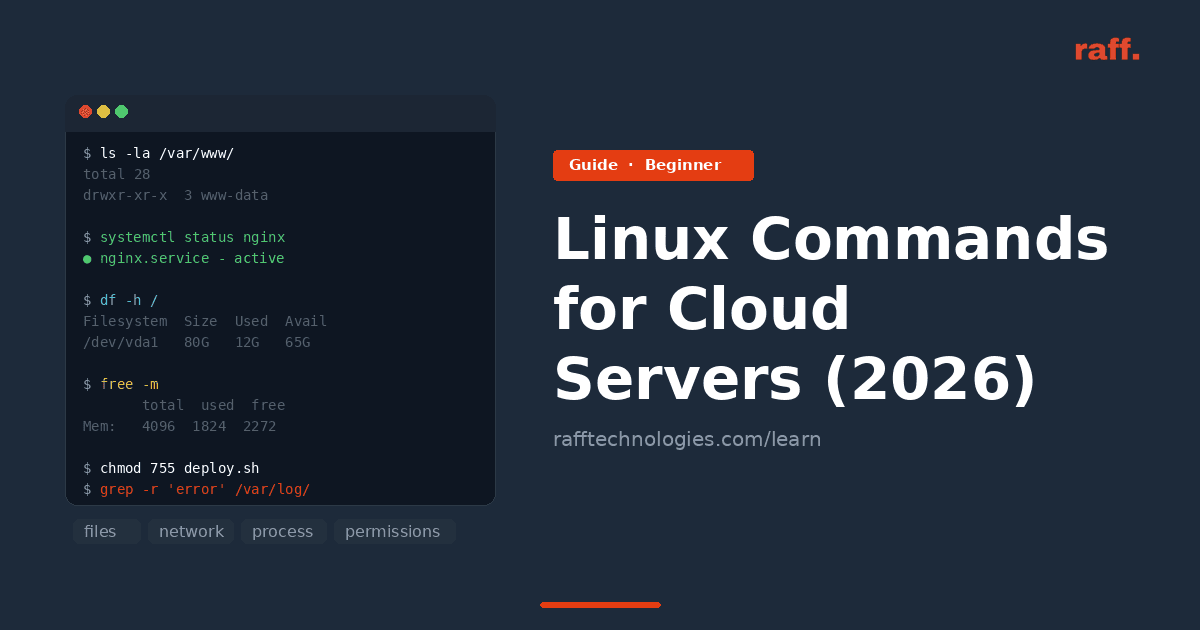The height and width of the screenshot is (630, 1200).
Task: Click the orange Guide · Beginner badge
Action: pyautogui.click(x=653, y=165)
